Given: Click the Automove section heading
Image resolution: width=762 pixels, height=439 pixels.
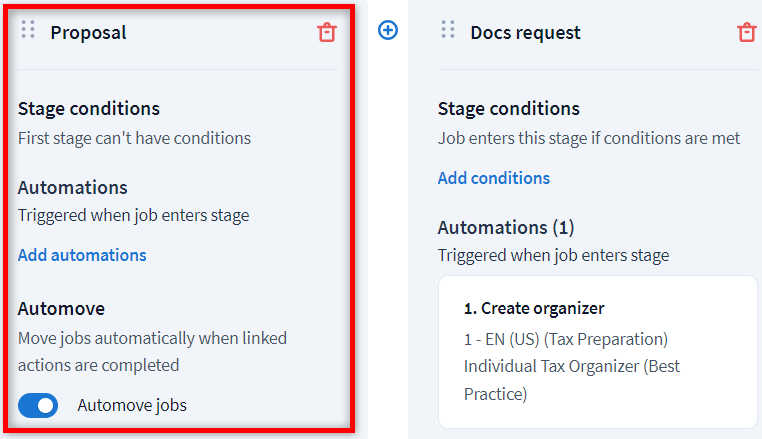Looking at the screenshot, I should [x=61, y=309].
